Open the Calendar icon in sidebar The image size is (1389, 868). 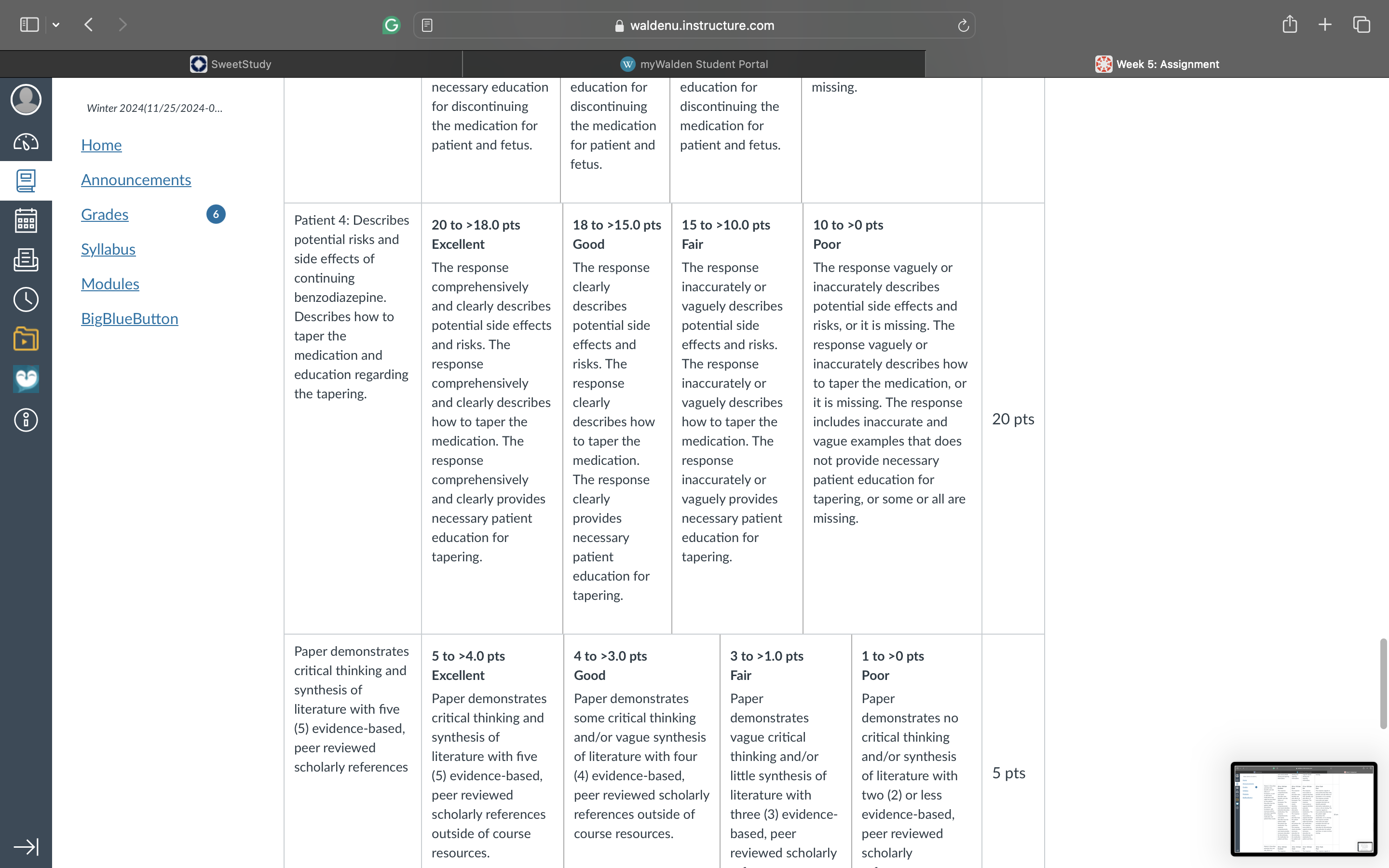[x=26, y=220]
